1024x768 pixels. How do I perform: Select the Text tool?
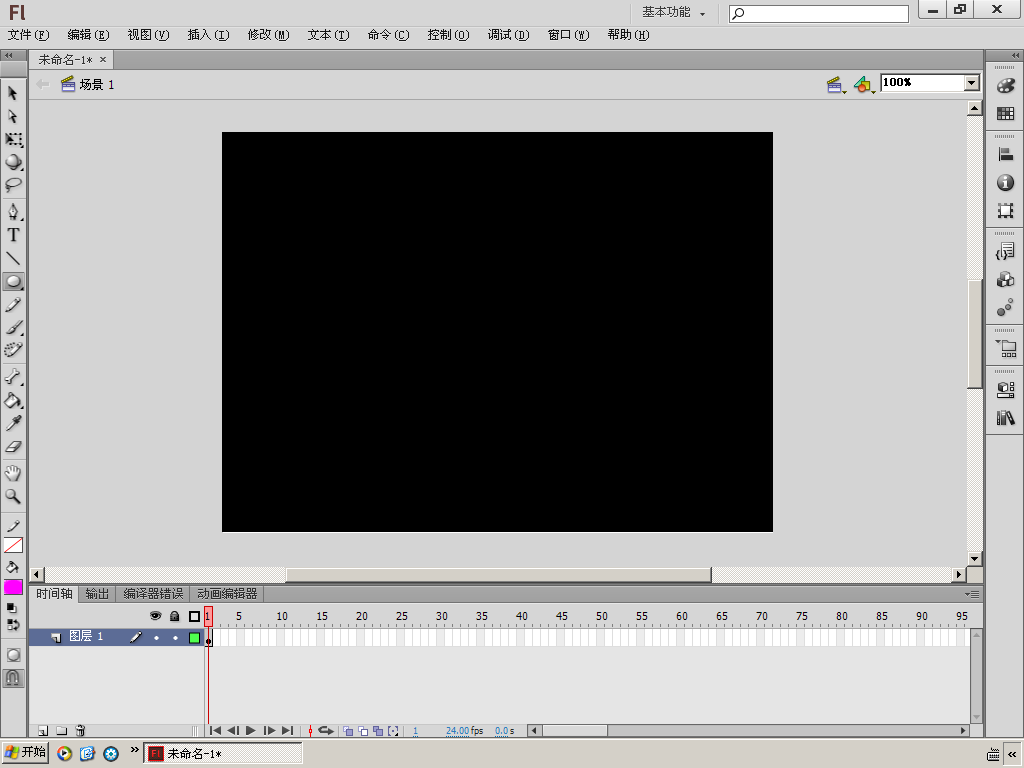point(13,235)
